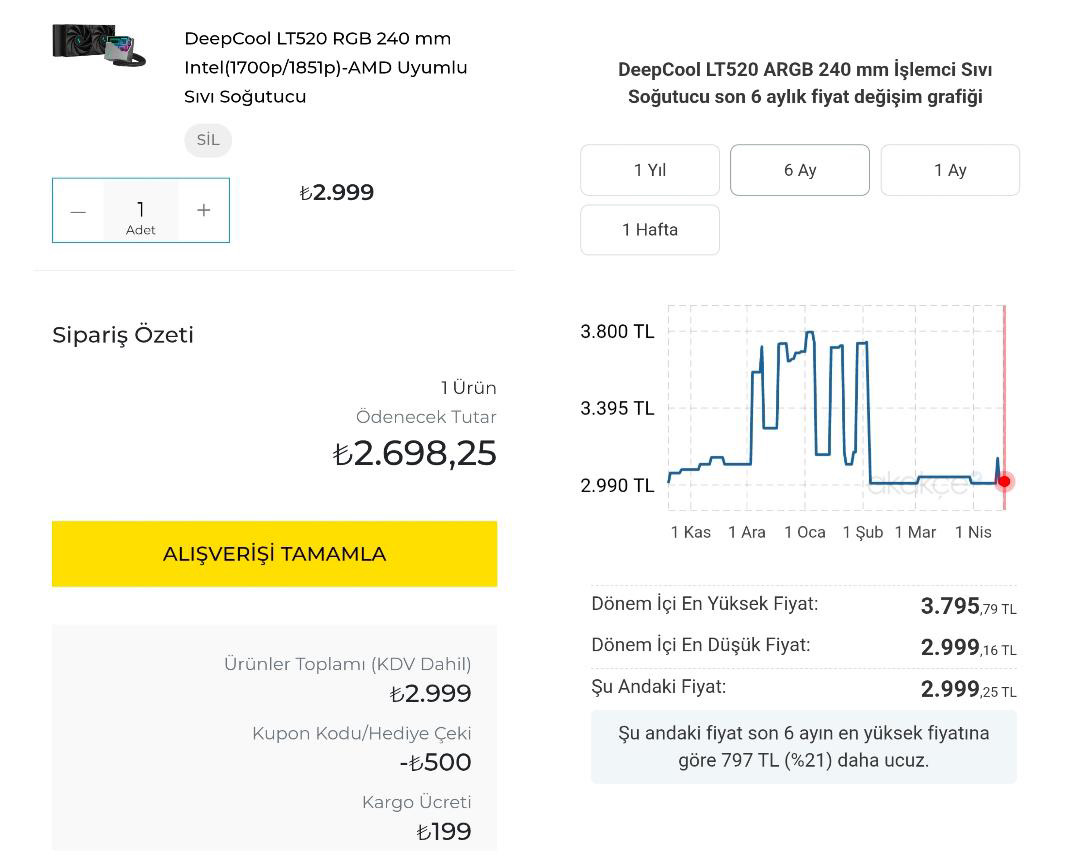Switch price chart to 1 Yıl
The width and height of the screenshot is (1080, 864).
pos(650,170)
